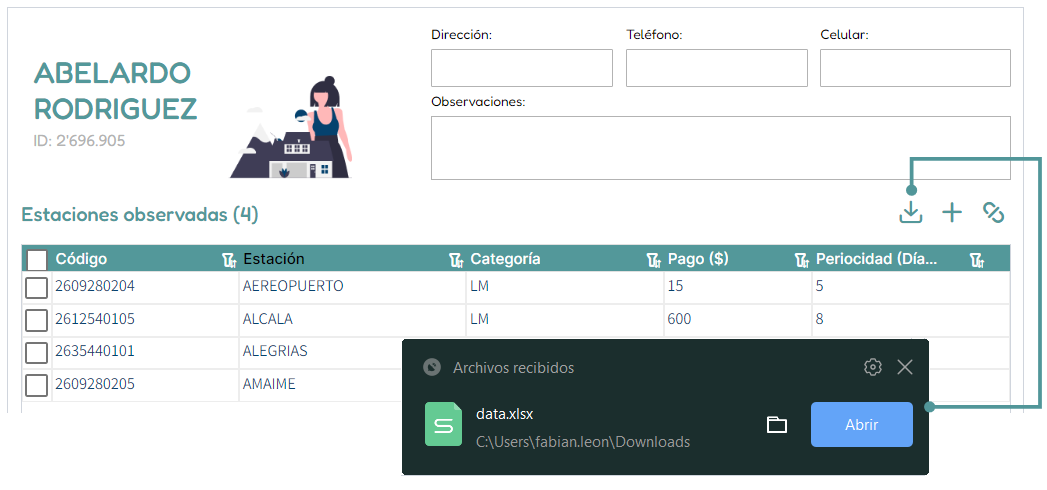The image size is (1047, 490).
Task: Focus the Celular input field
Action: [915, 68]
